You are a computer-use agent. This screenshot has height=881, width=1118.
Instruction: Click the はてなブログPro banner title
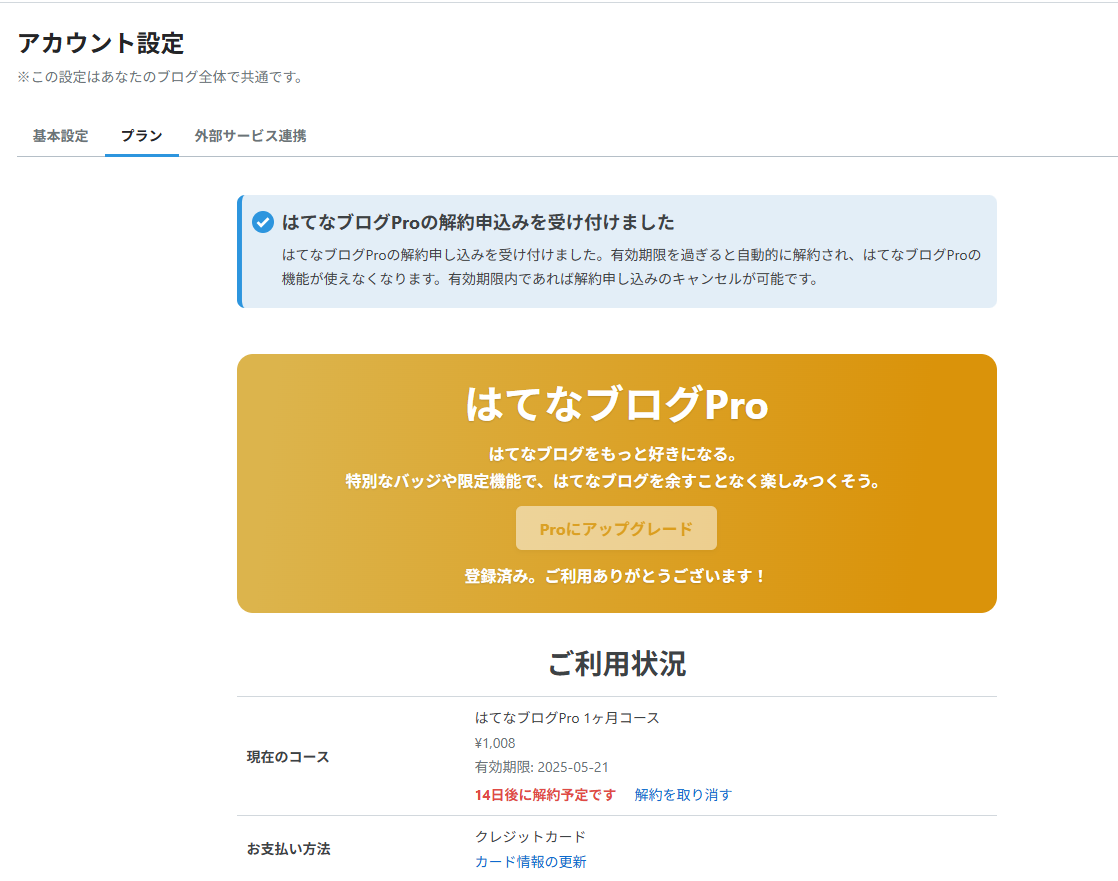pos(617,404)
